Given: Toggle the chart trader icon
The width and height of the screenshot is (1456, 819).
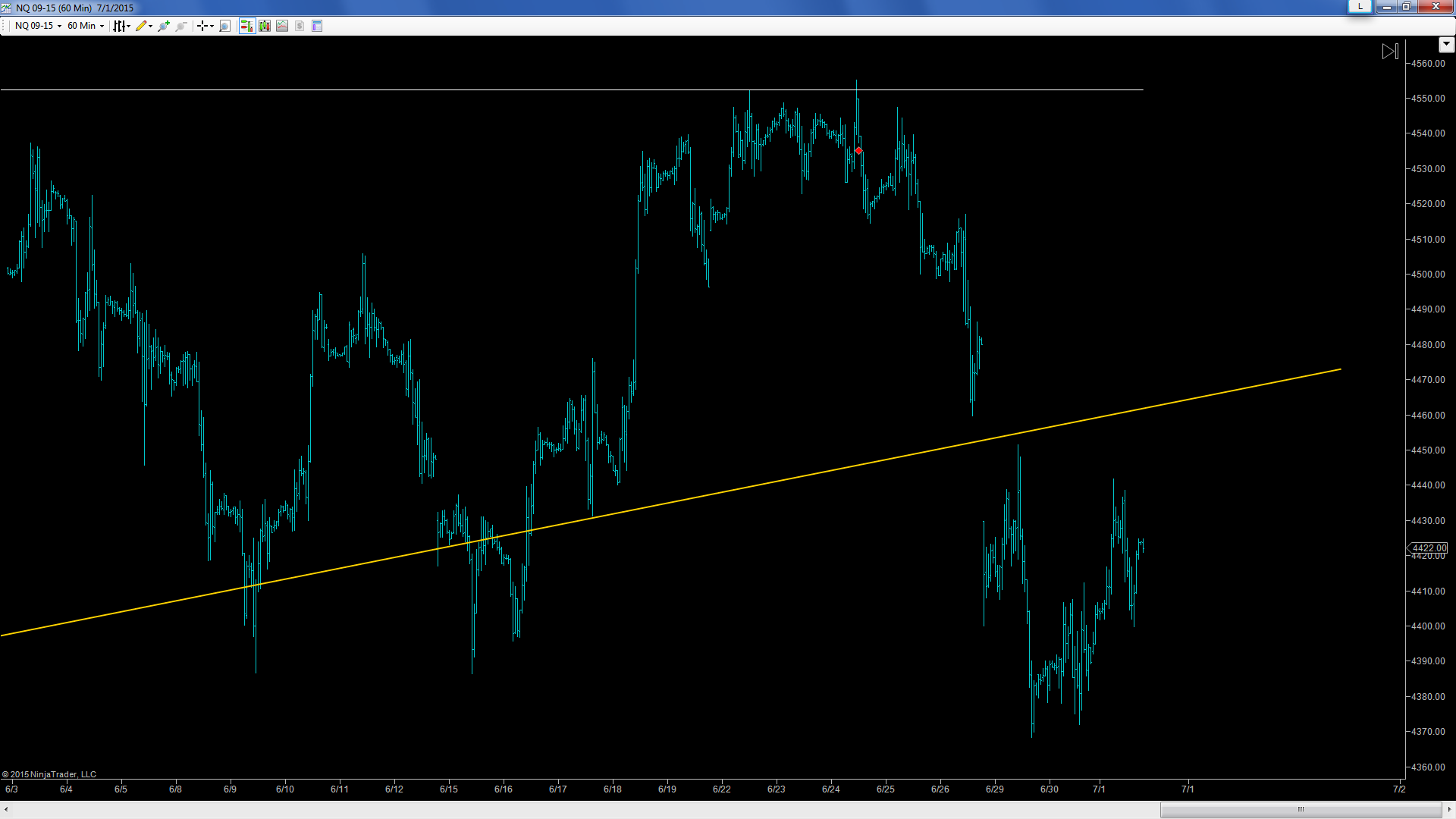Looking at the screenshot, I should click(x=246, y=26).
